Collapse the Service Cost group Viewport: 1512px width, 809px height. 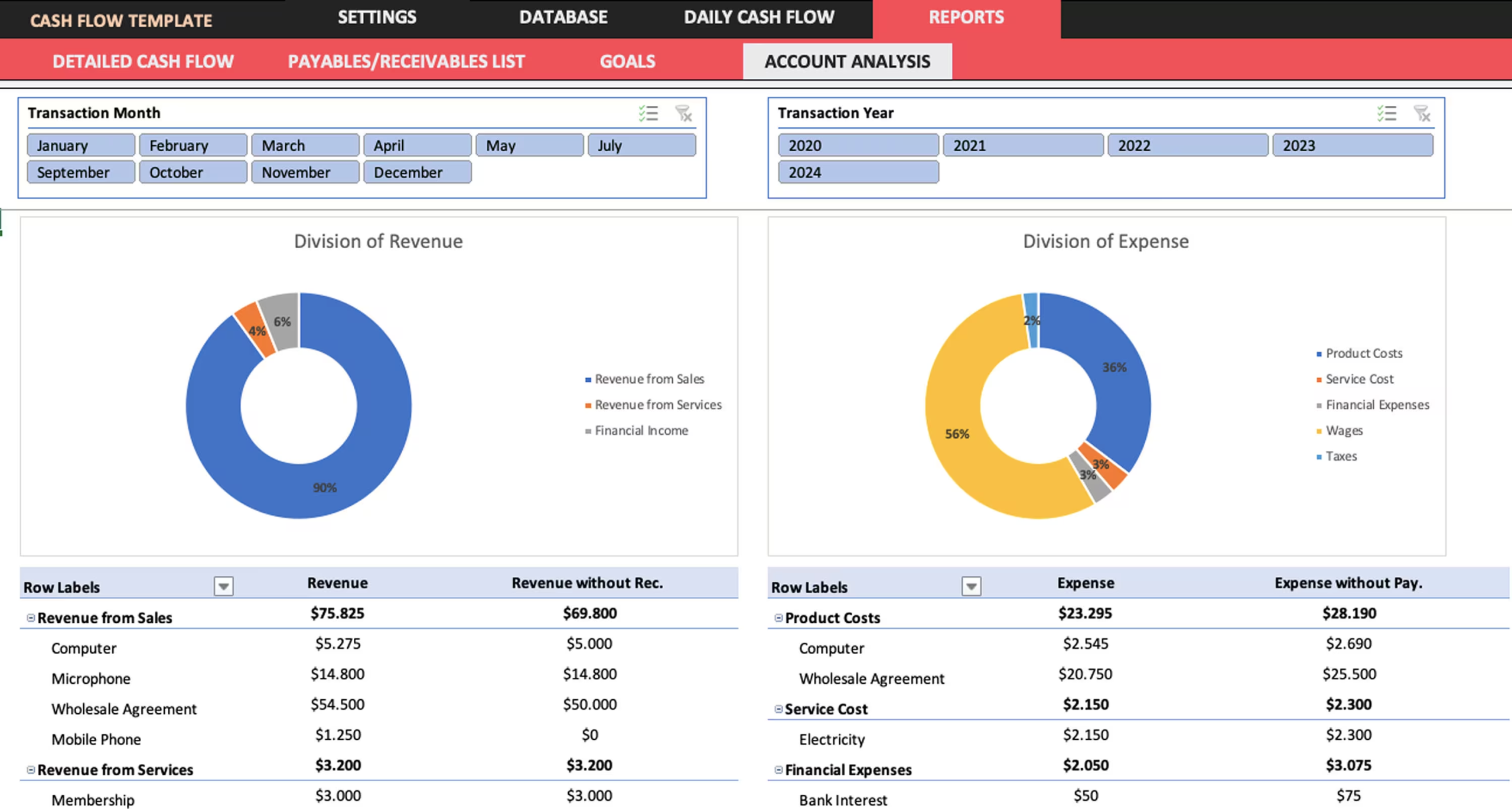coord(778,709)
